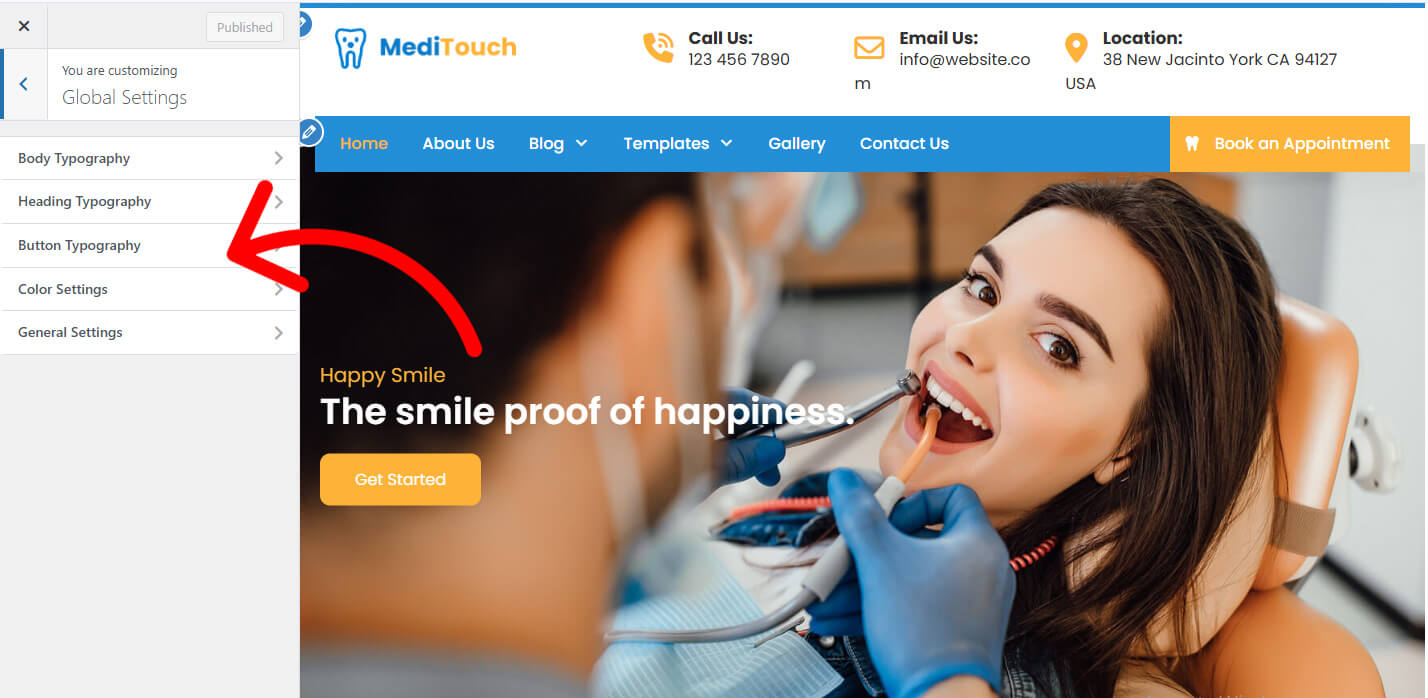Click the pencil edit shortcut beside navigation menu
The image size is (1428, 698).
(x=311, y=132)
